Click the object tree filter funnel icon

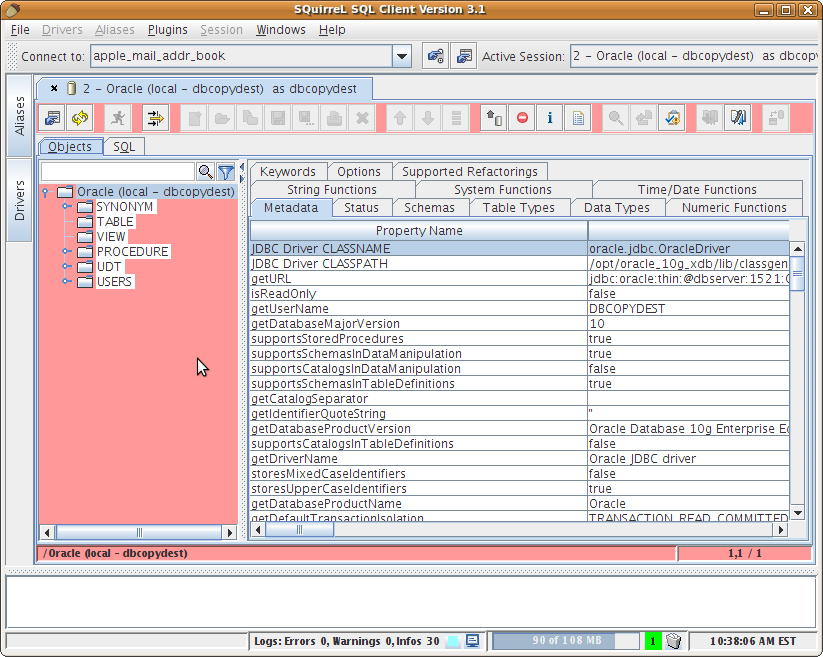[x=227, y=172]
